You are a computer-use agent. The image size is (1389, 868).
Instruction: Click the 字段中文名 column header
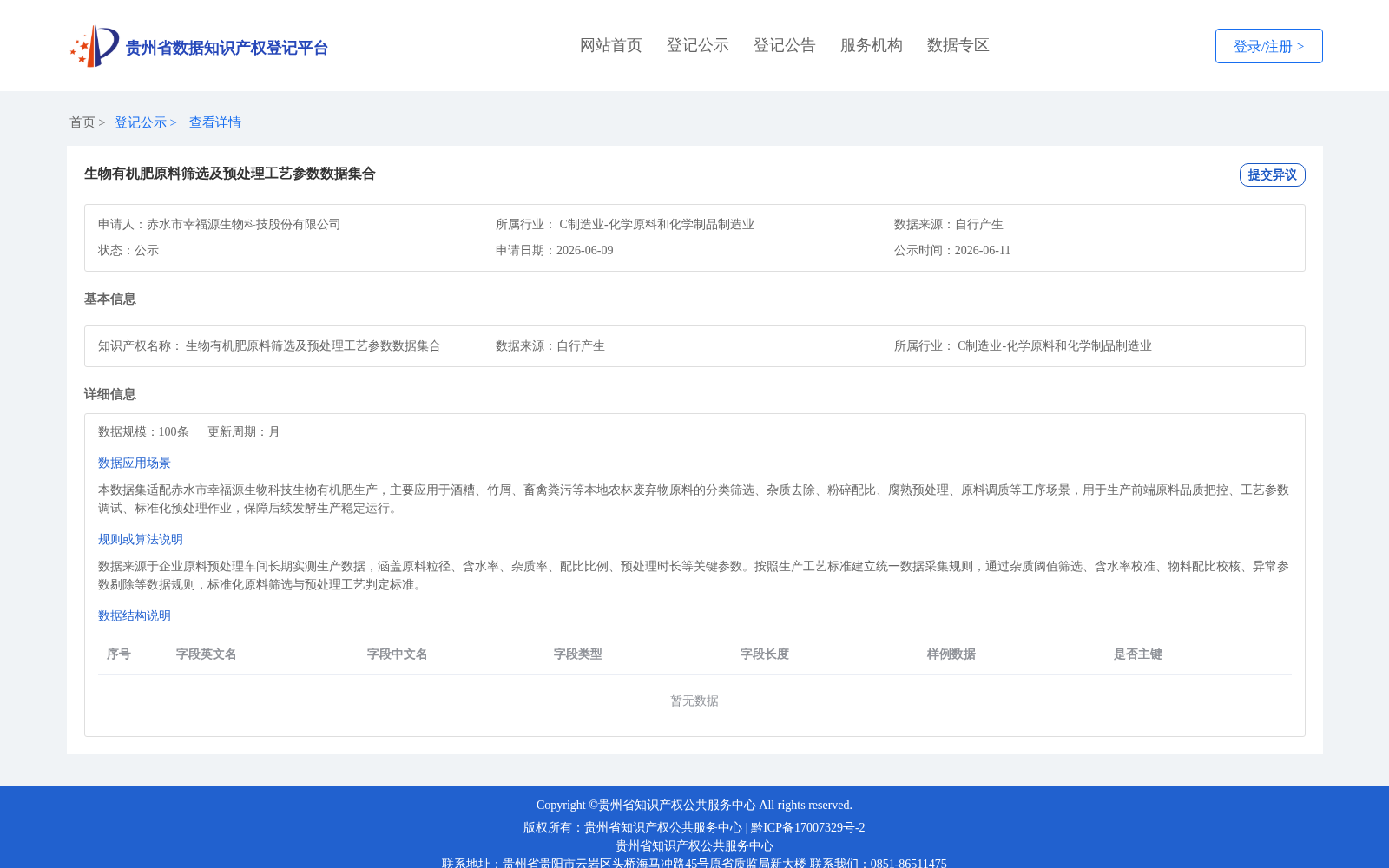click(x=398, y=654)
